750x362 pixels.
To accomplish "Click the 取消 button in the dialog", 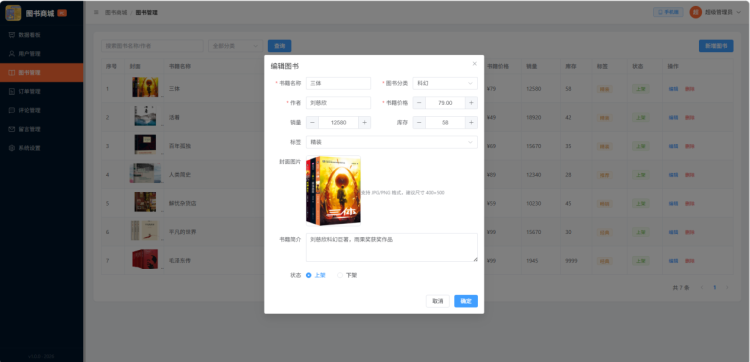I will (438, 301).
